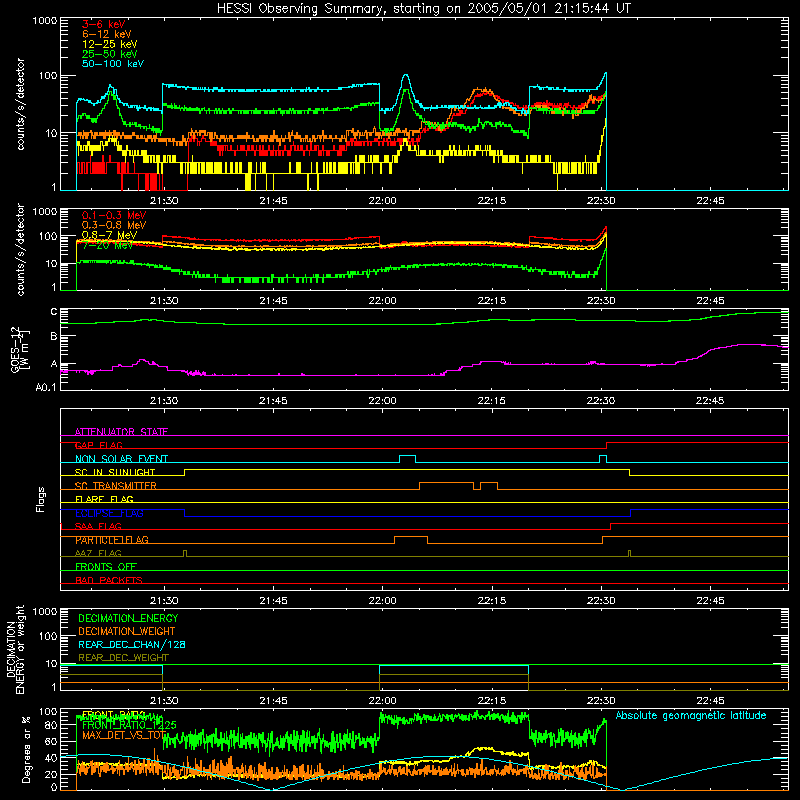Viewport: 800px width, 800px height.
Task: Select the yellow 12-25 keV legend label
Action: coord(110,44)
